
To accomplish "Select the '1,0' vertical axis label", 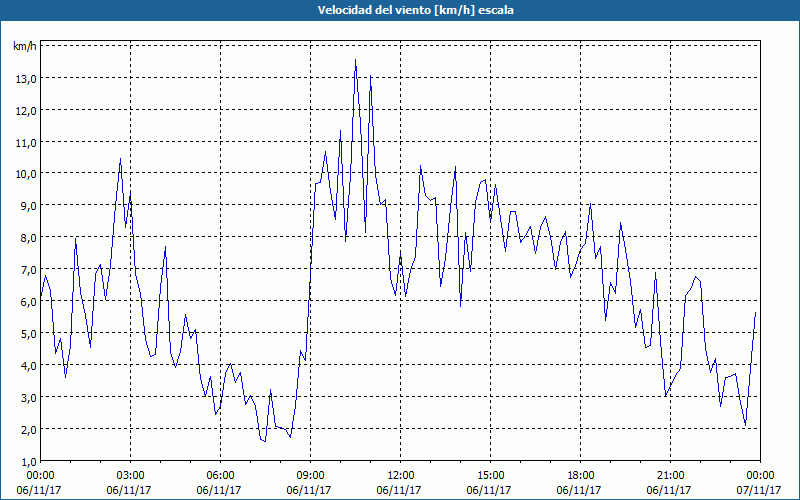I will coord(29,461).
